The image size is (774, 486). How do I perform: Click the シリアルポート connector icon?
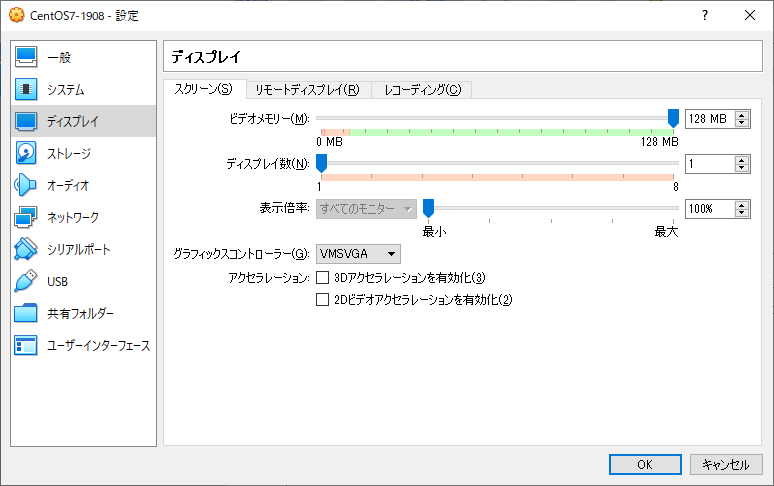click(x=26, y=249)
